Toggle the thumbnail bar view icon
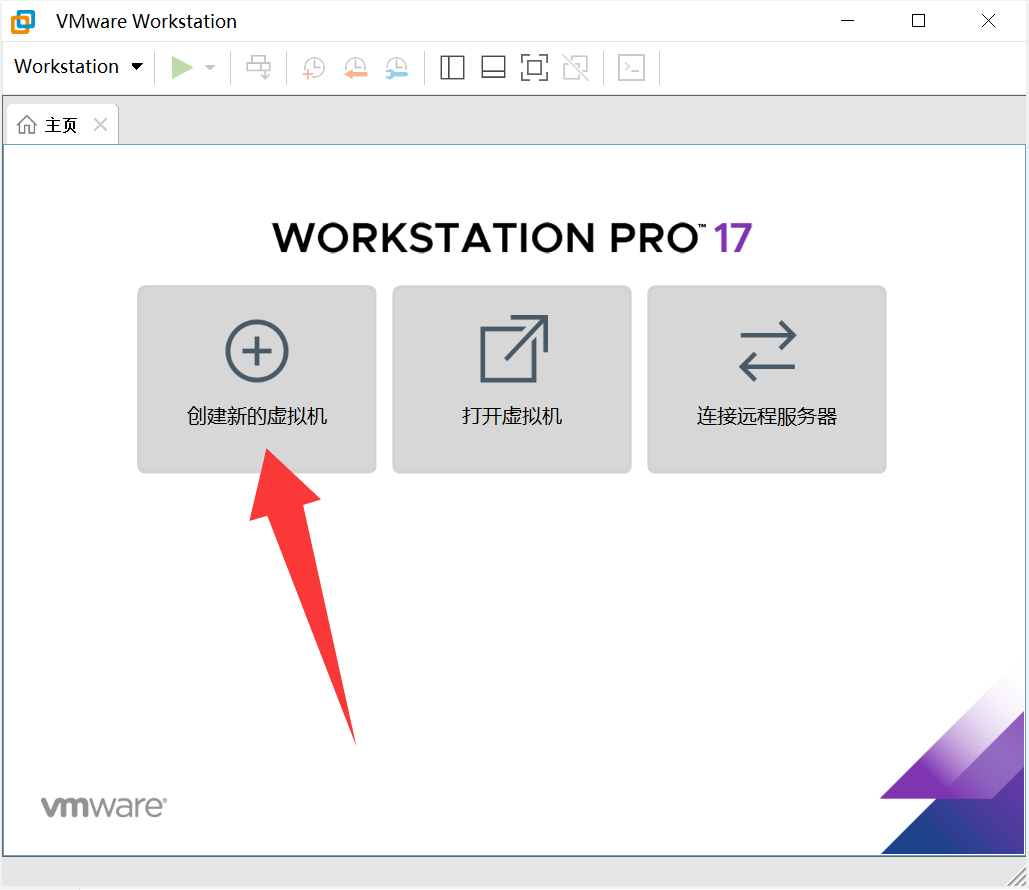 [x=493, y=67]
